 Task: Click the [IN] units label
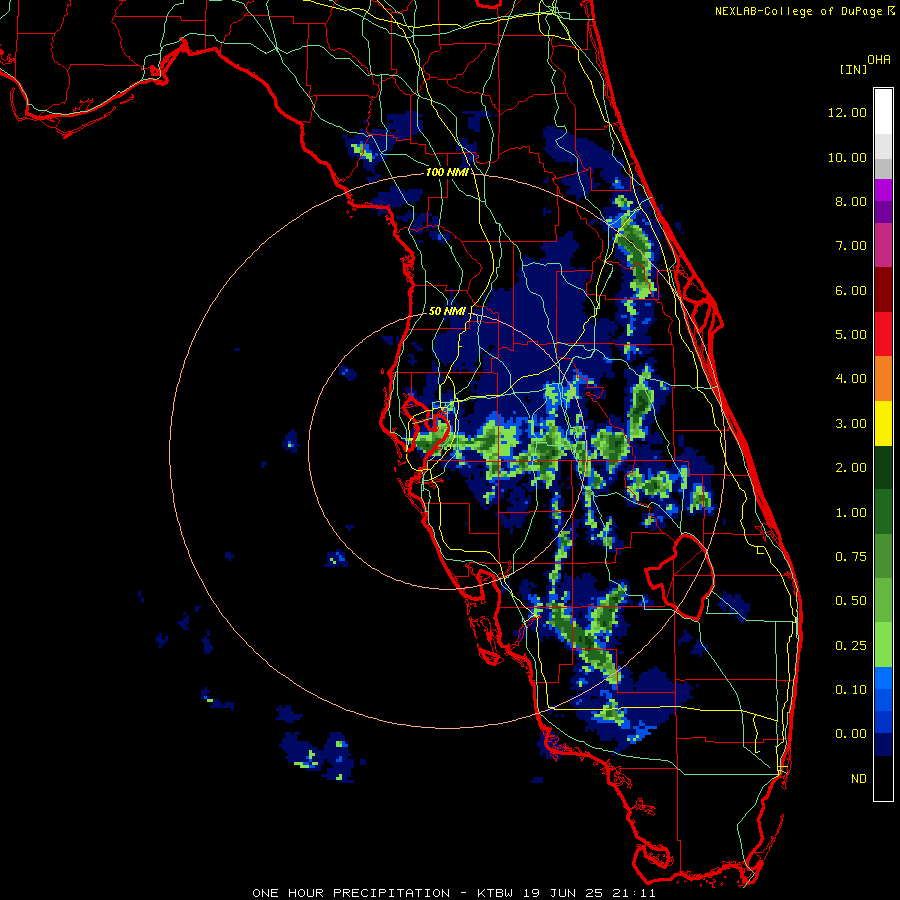(853, 70)
